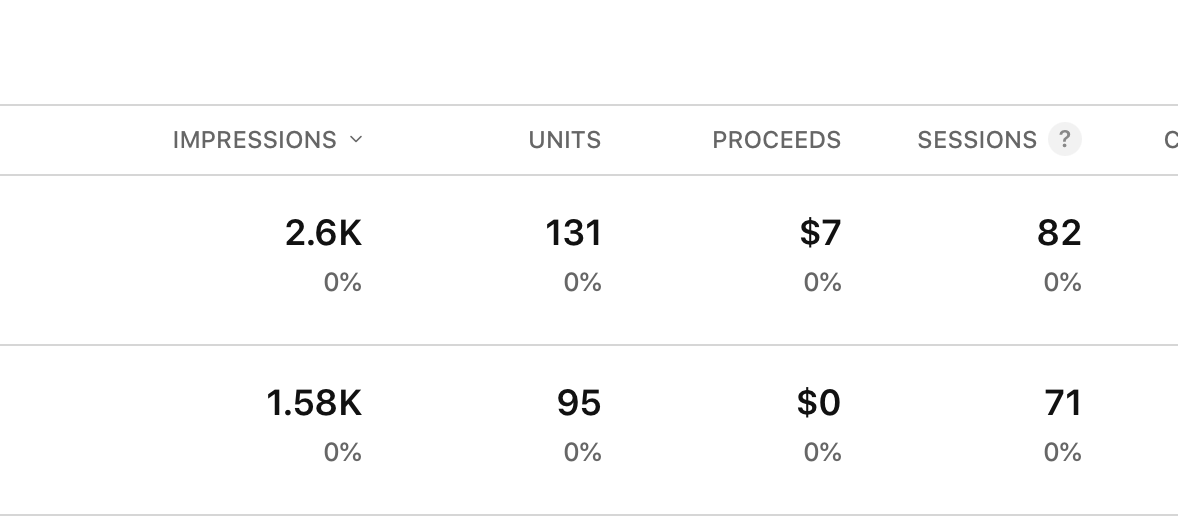Open the Sessions help question mark icon
1178x530 pixels.
1065,139
